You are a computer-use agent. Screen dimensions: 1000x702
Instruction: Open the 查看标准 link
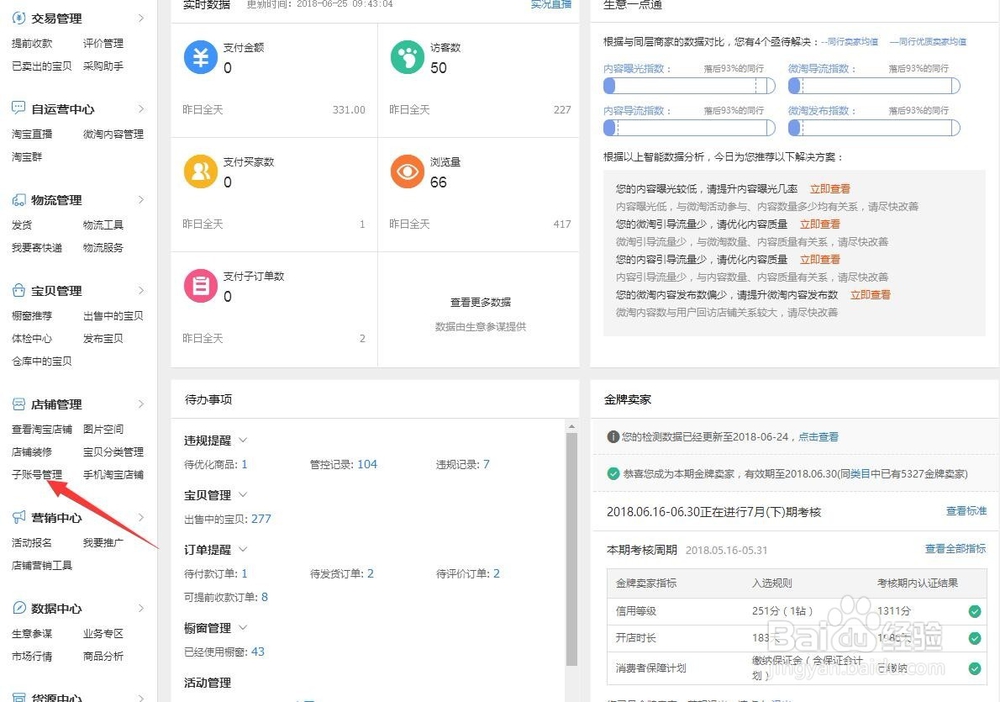pos(966,511)
